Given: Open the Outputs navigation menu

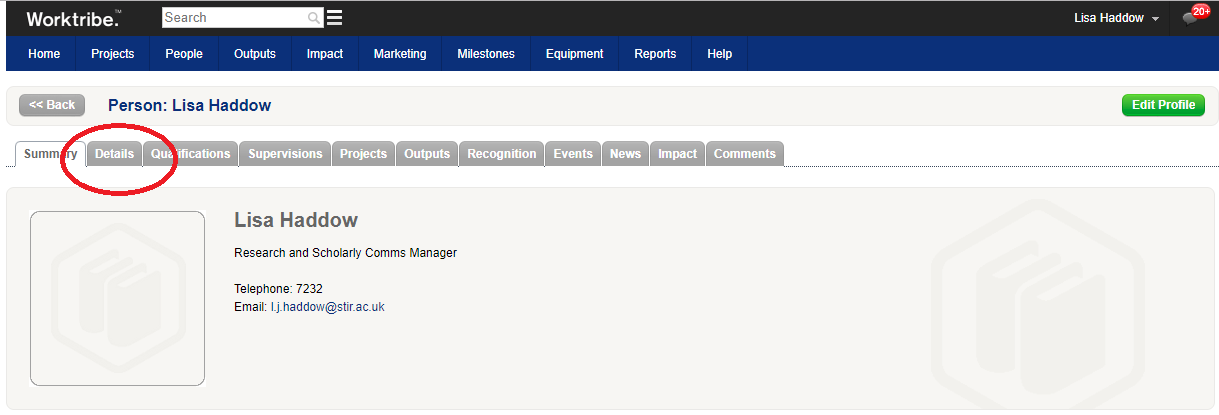Looking at the screenshot, I should [x=255, y=54].
